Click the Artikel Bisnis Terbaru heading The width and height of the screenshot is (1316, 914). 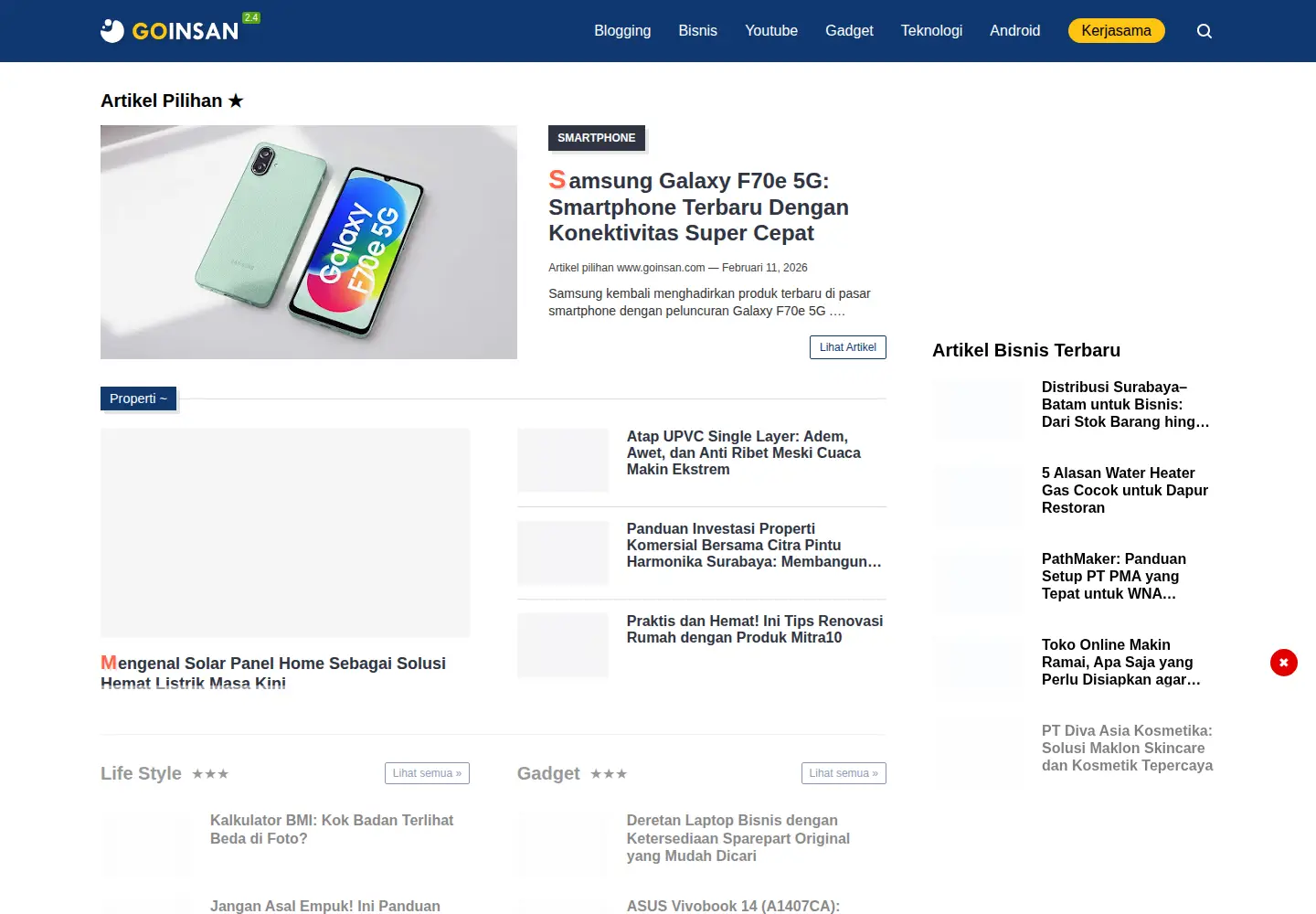pyautogui.click(x=1026, y=350)
